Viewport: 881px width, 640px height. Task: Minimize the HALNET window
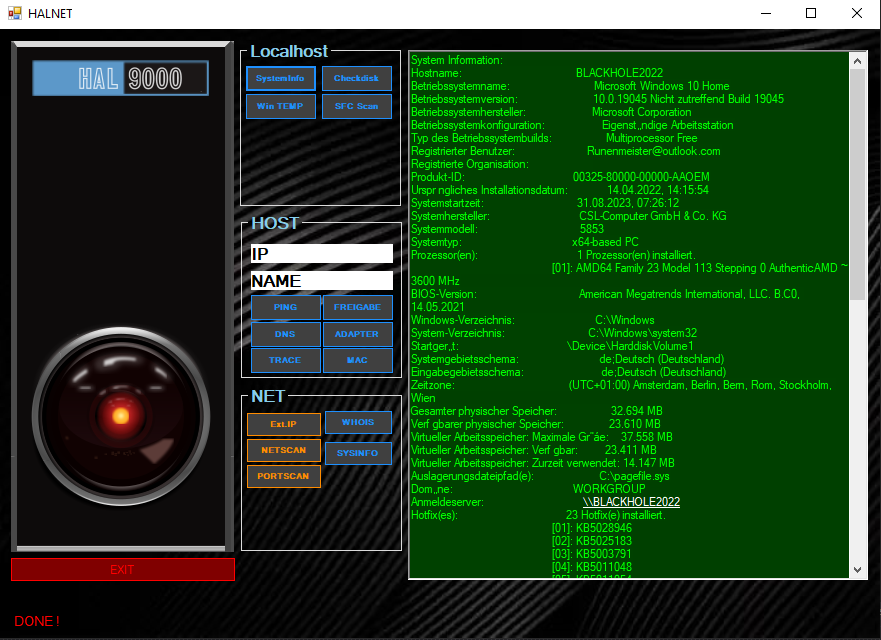pos(766,13)
